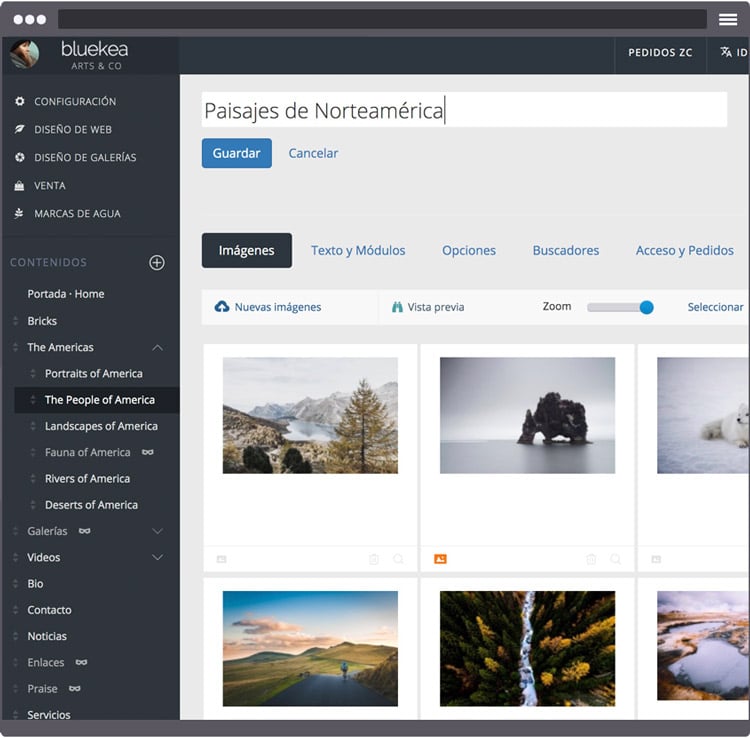Open MARCAS DE AGUA in sidebar
Screen dimensions: 750x738
[77, 213]
